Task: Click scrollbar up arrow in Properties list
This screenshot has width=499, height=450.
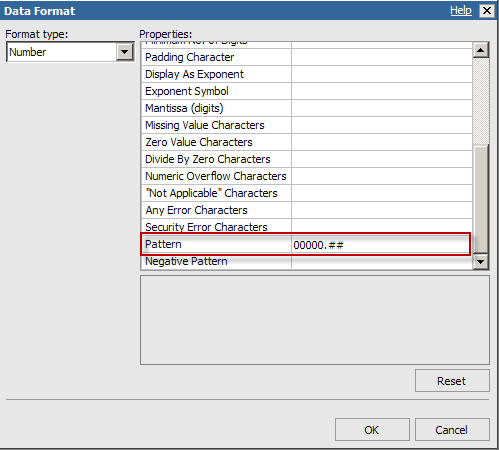Action: 481,50
